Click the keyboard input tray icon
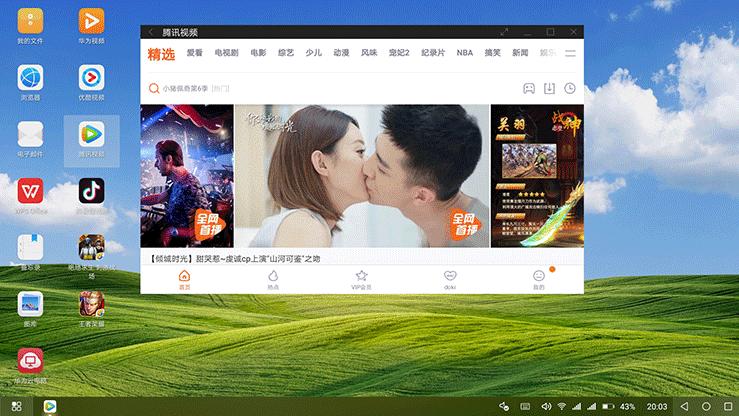This screenshot has width=739, height=416. coord(526,406)
